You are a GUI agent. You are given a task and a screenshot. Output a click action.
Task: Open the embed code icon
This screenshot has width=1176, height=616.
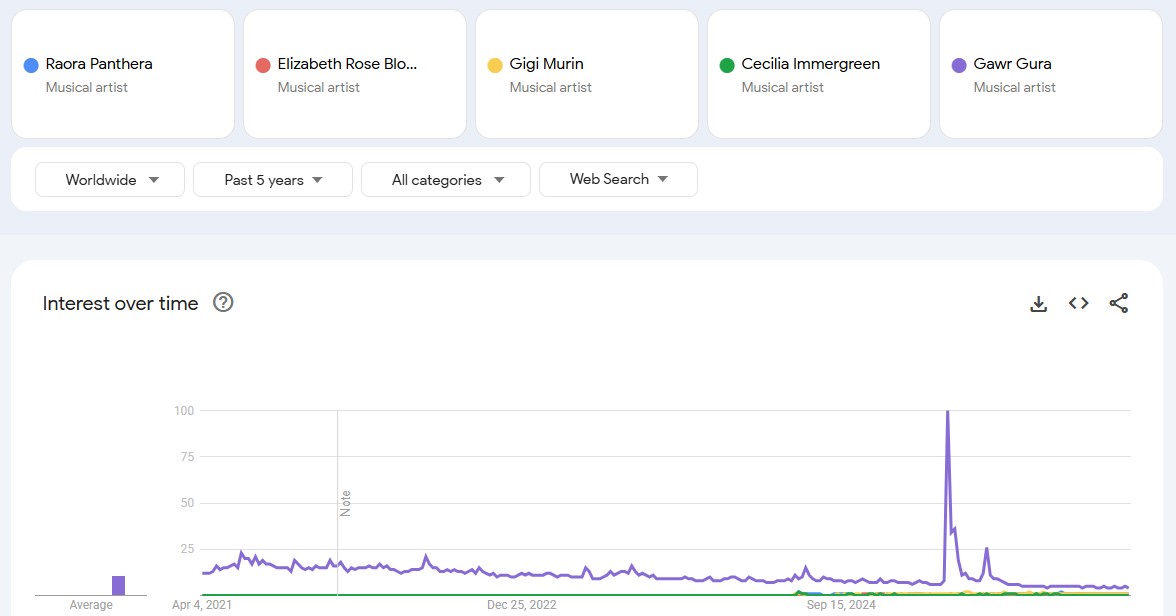point(1078,303)
